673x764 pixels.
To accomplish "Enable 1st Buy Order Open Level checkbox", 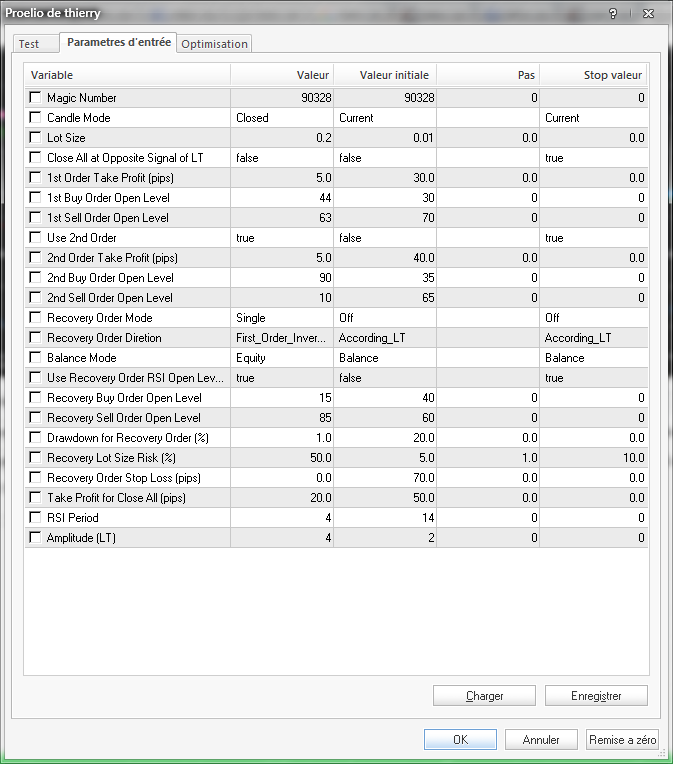I will [35, 197].
